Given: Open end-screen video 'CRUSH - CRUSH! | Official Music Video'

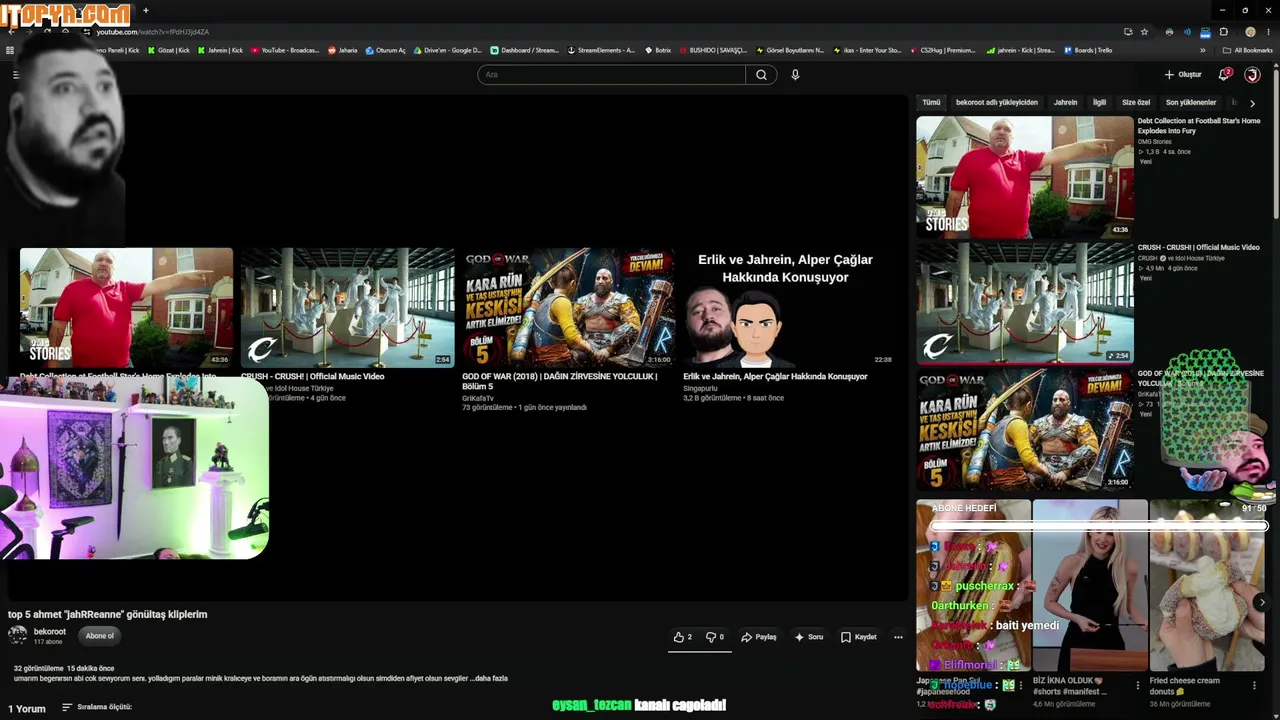Looking at the screenshot, I should pos(347,308).
